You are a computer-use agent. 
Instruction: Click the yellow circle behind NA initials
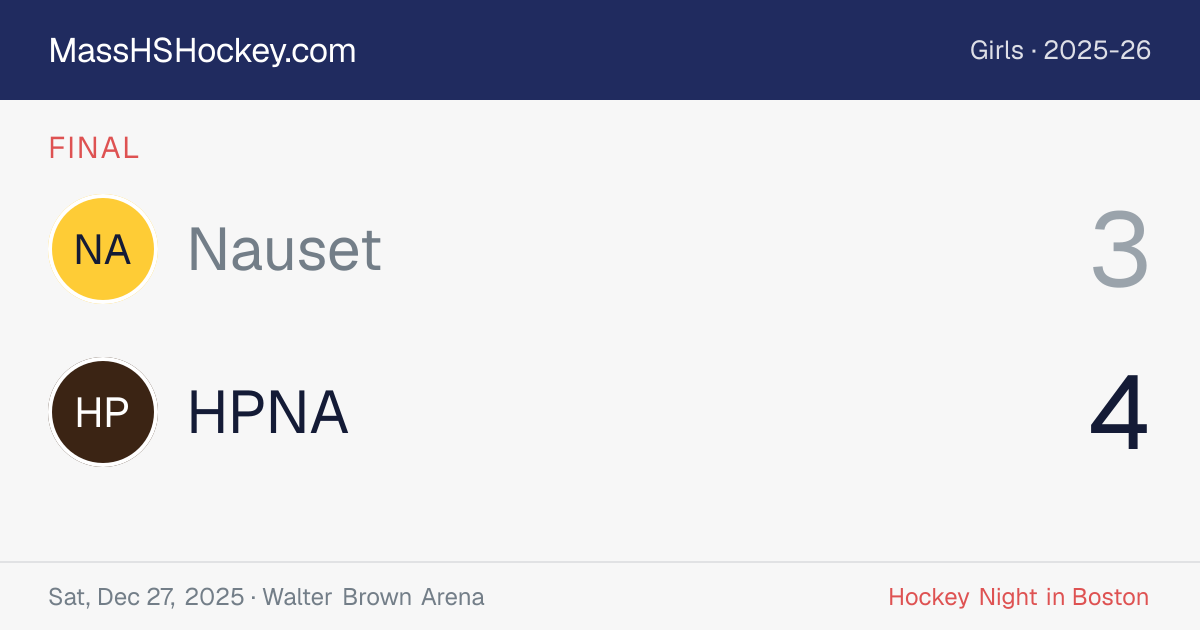click(x=103, y=249)
